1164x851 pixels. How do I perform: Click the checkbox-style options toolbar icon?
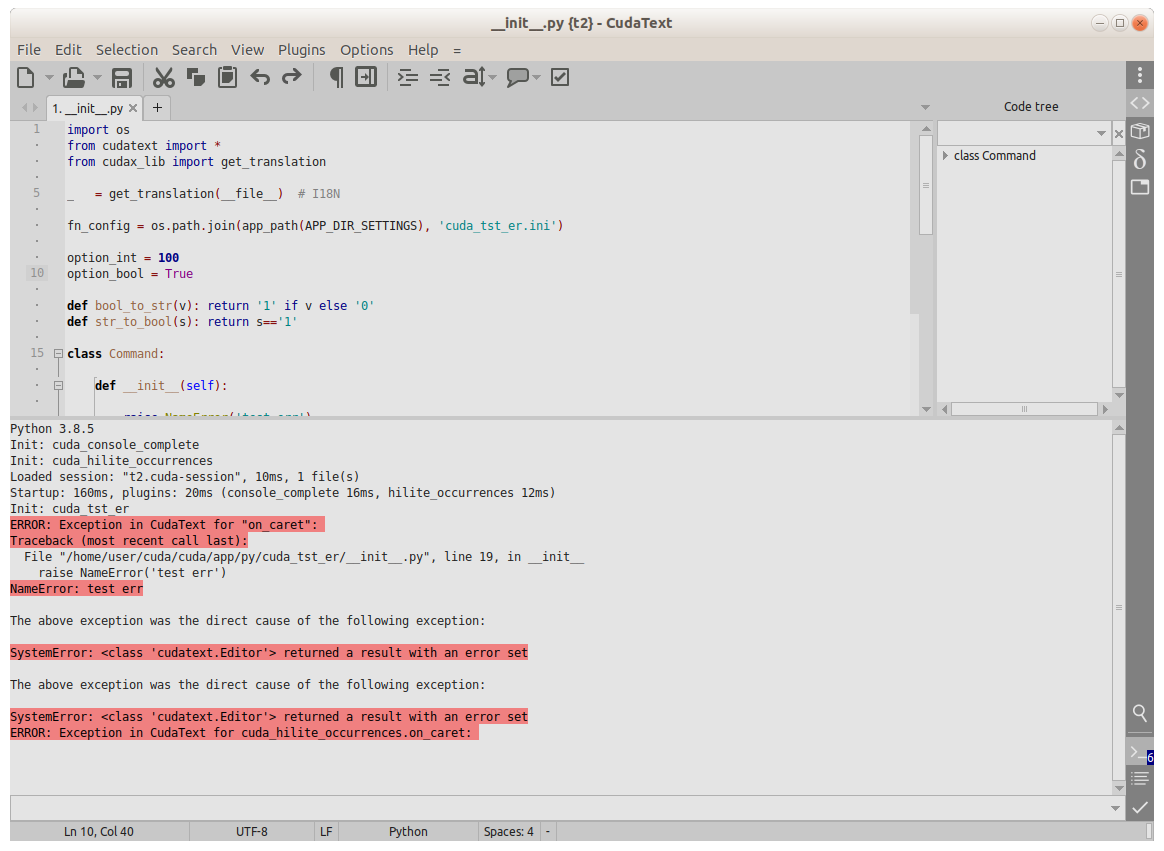click(x=560, y=77)
